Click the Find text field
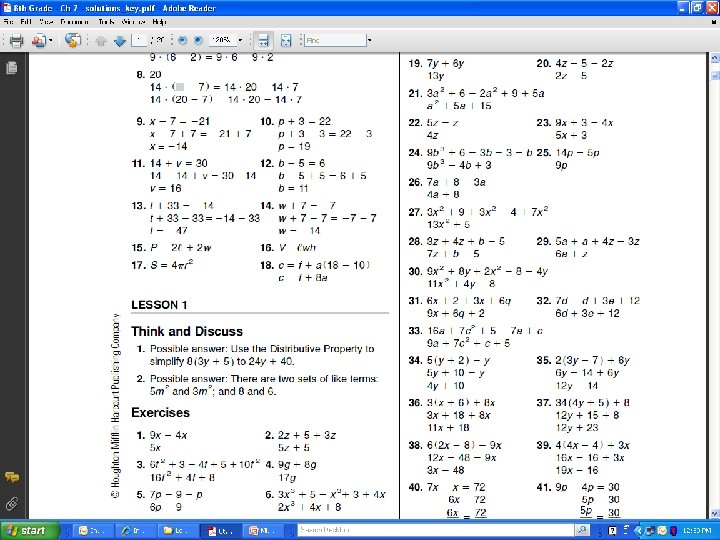Screen dimensions: 720x540 336,40
